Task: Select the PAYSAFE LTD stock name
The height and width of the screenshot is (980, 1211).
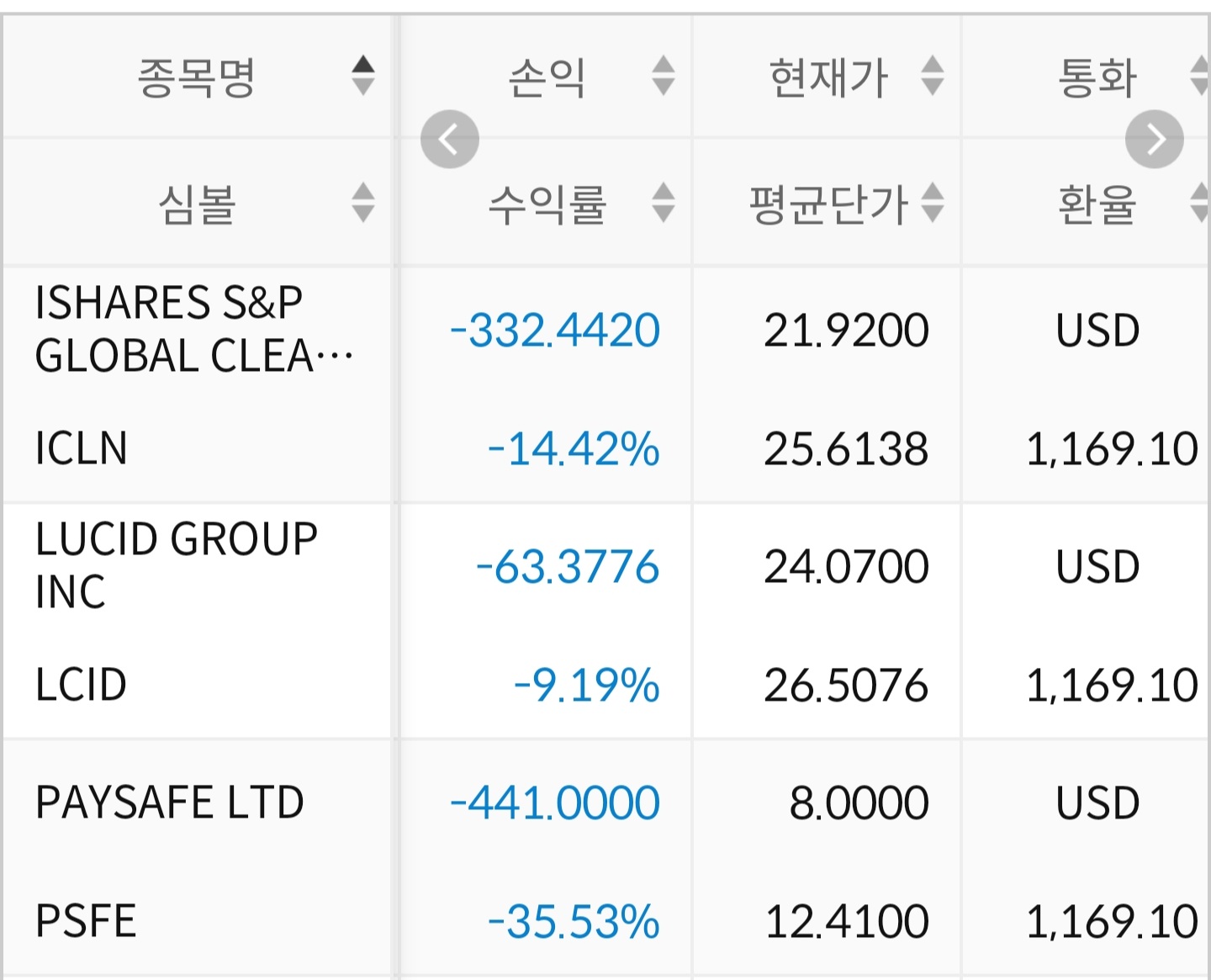Action: point(169,802)
